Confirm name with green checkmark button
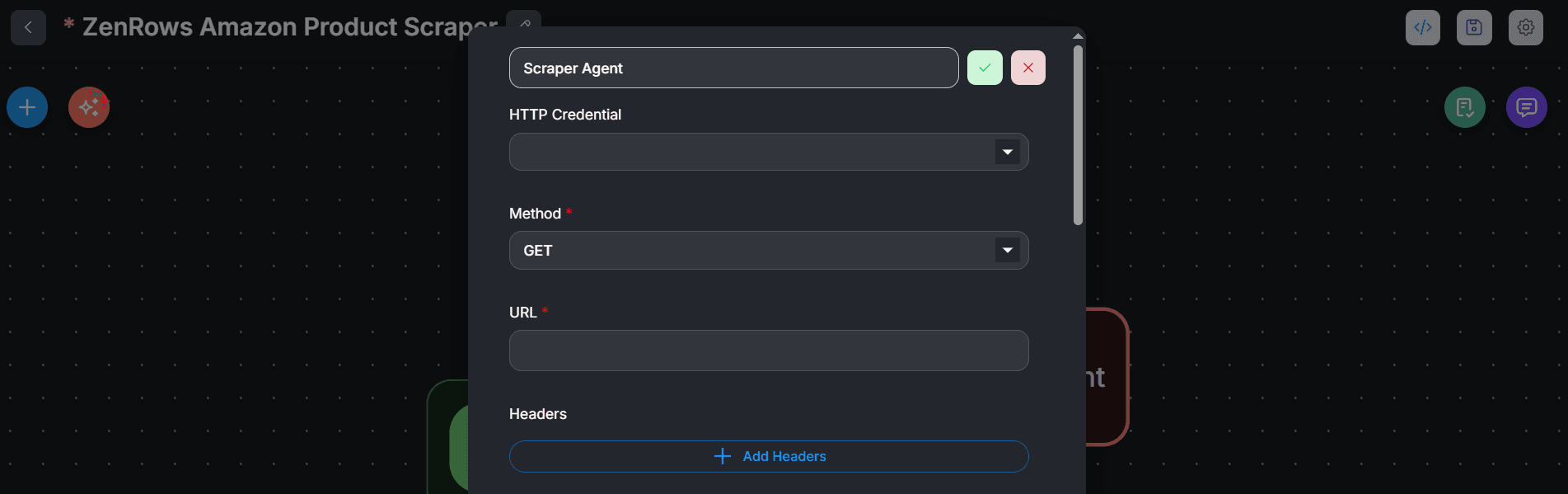Image resolution: width=1568 pixels, height=494 pixels. point(985,68)
